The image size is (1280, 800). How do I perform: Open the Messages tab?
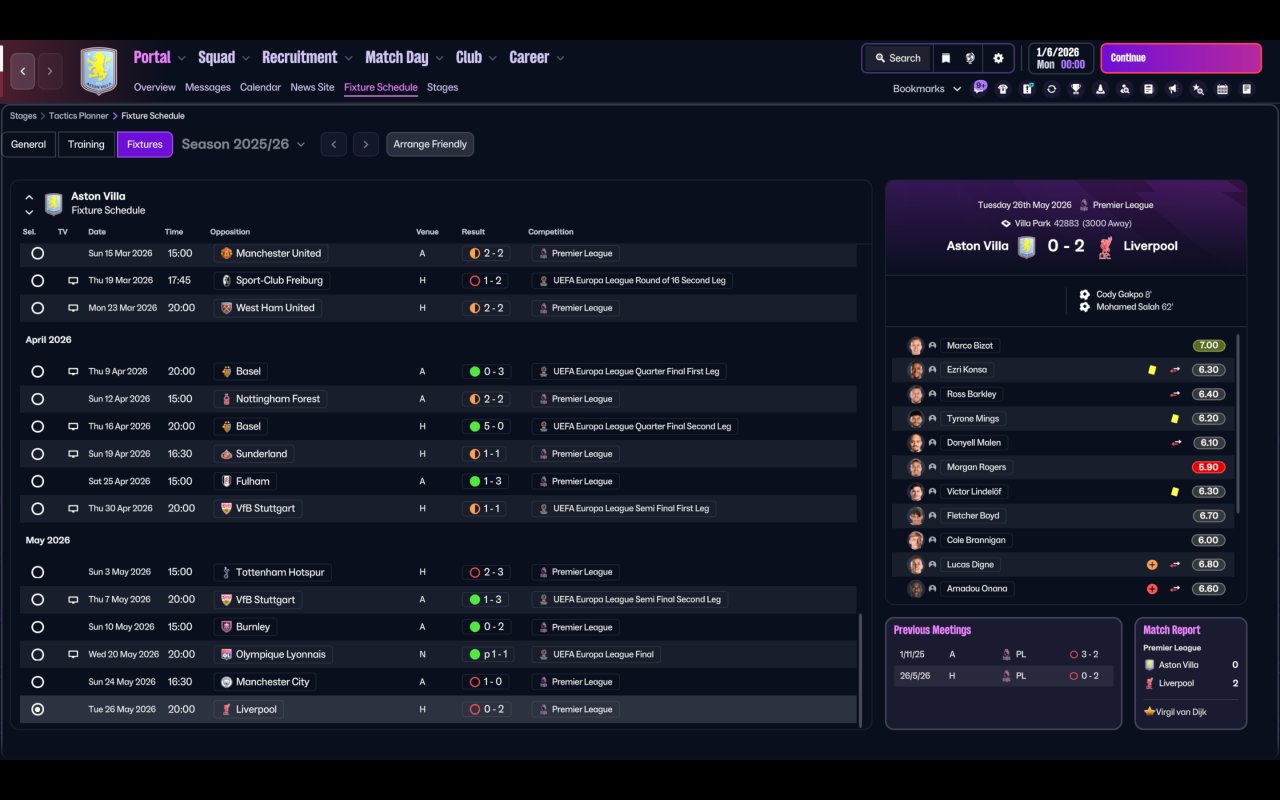point(208,87)
